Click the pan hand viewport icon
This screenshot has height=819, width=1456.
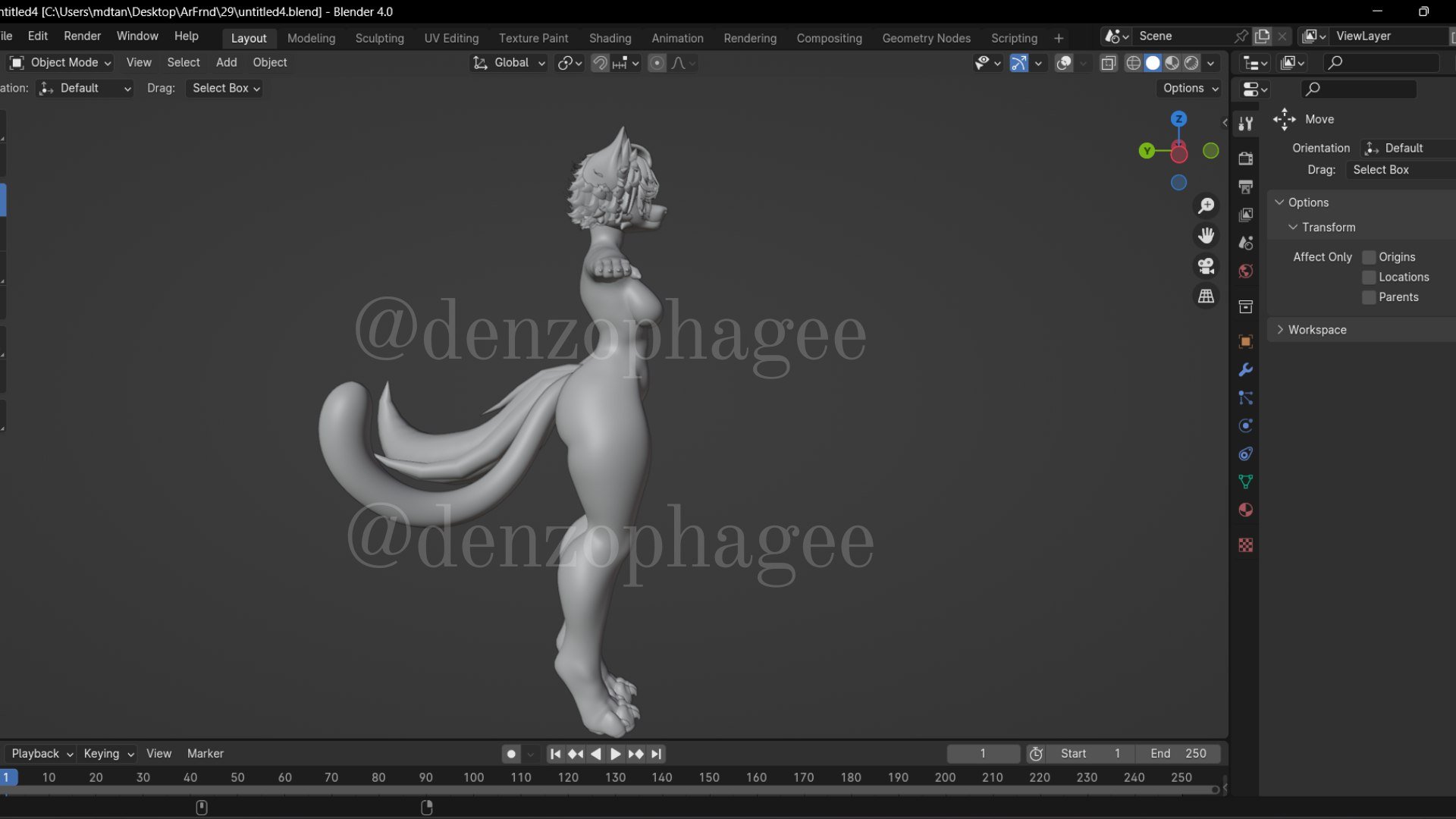point(1206,236)
